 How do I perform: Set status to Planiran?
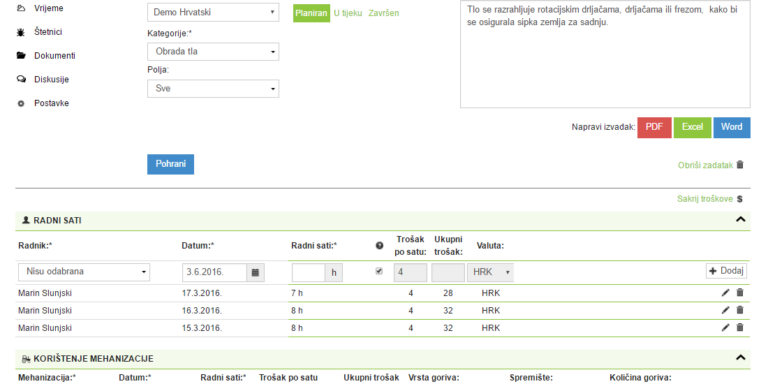click(x=312, y=13)
